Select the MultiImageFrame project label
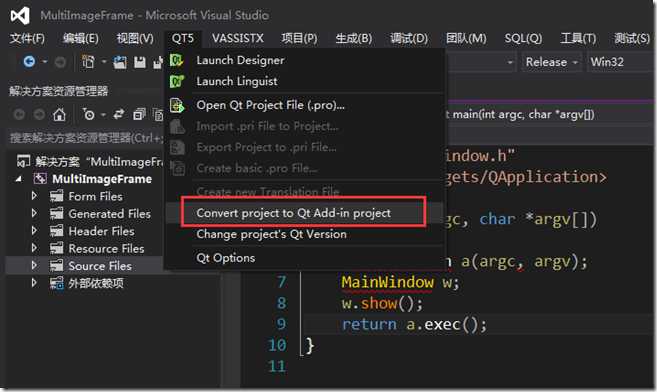This screenshot has width=657, height=392. [x=102, y=179]
